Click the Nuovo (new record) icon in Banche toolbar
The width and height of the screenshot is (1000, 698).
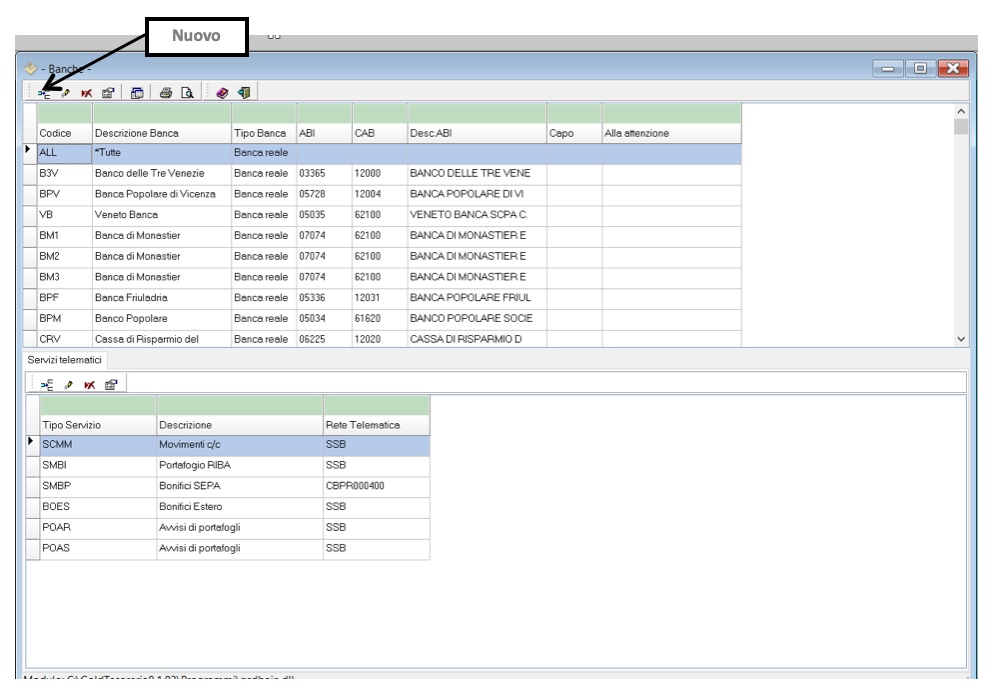tap(45, 93)
